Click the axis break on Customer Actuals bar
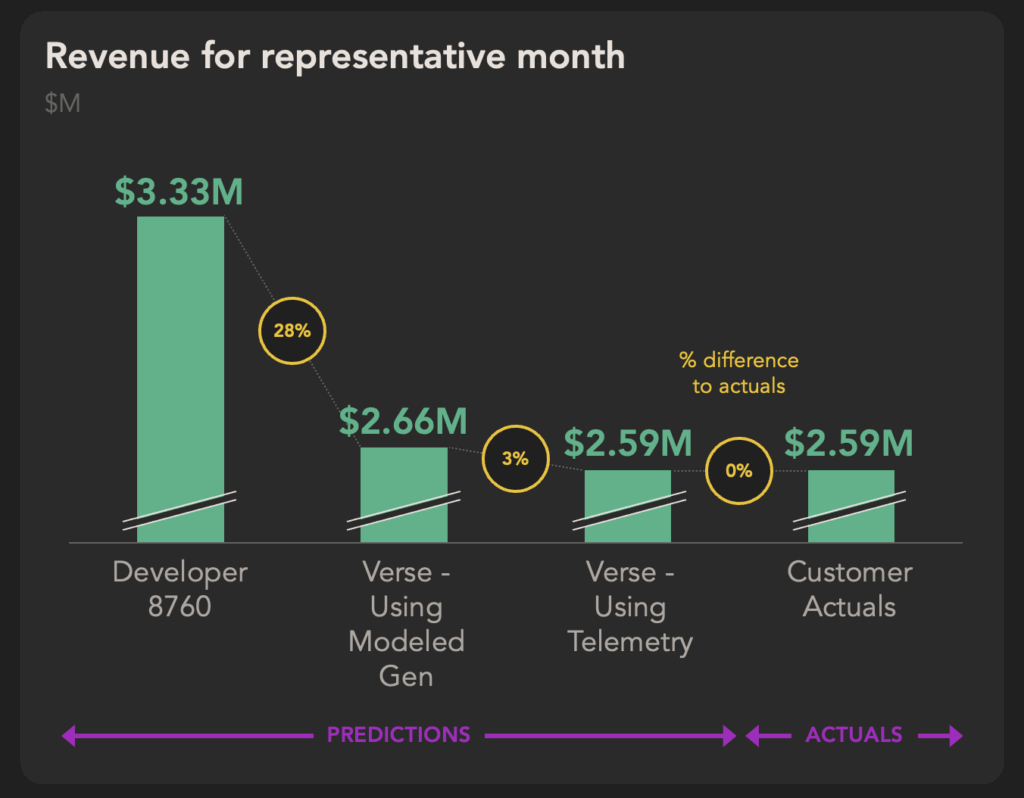The height and width of the screenshot is (798, 1024). click(850, 511)
